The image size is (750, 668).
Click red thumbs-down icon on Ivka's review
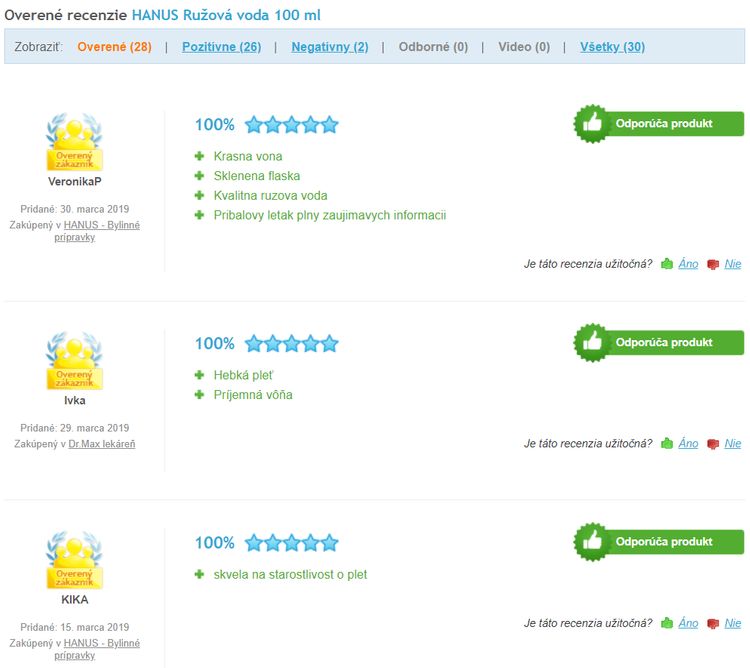[713, 444]
